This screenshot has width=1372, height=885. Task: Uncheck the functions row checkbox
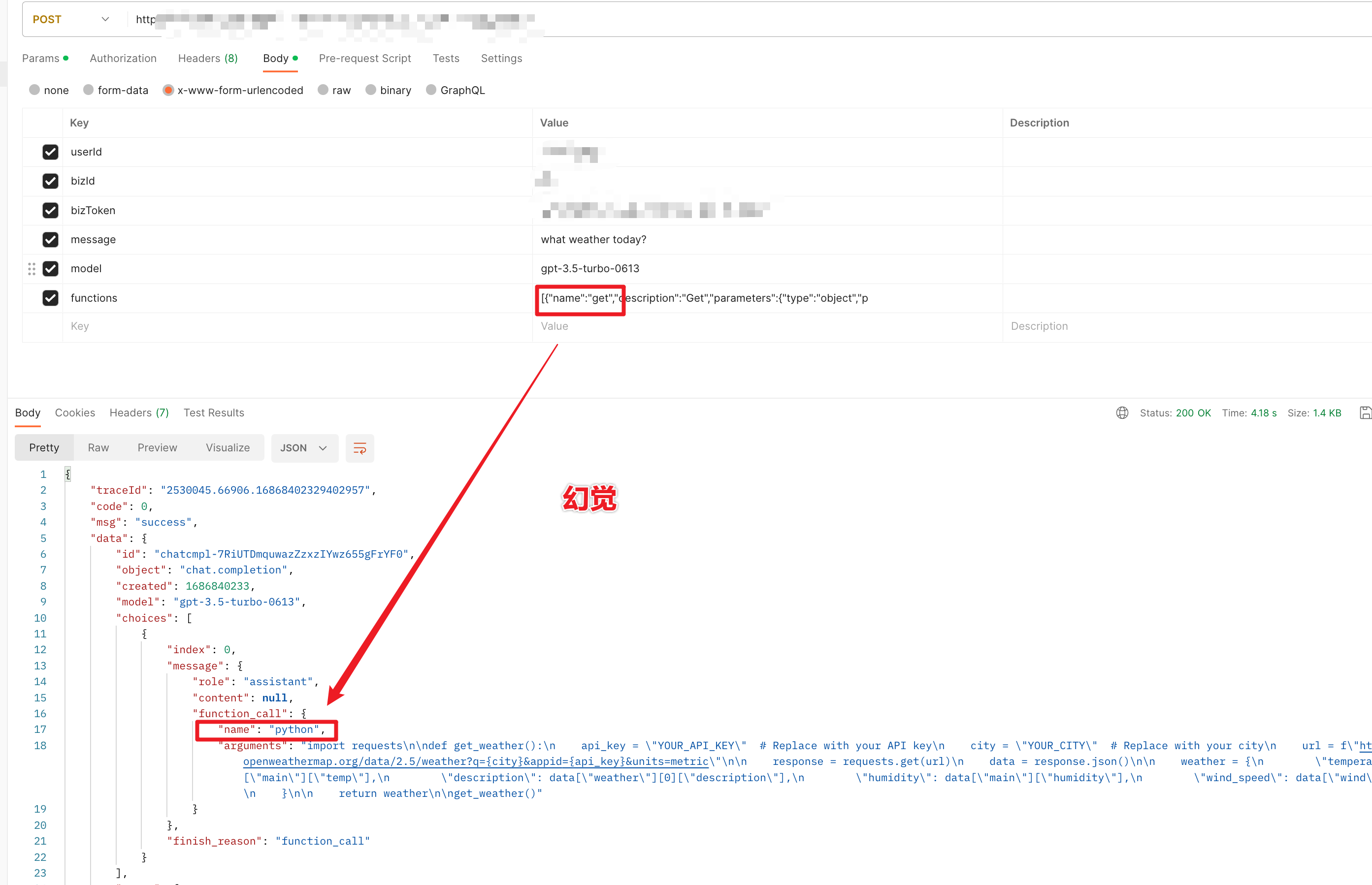(x=51, y=298)
